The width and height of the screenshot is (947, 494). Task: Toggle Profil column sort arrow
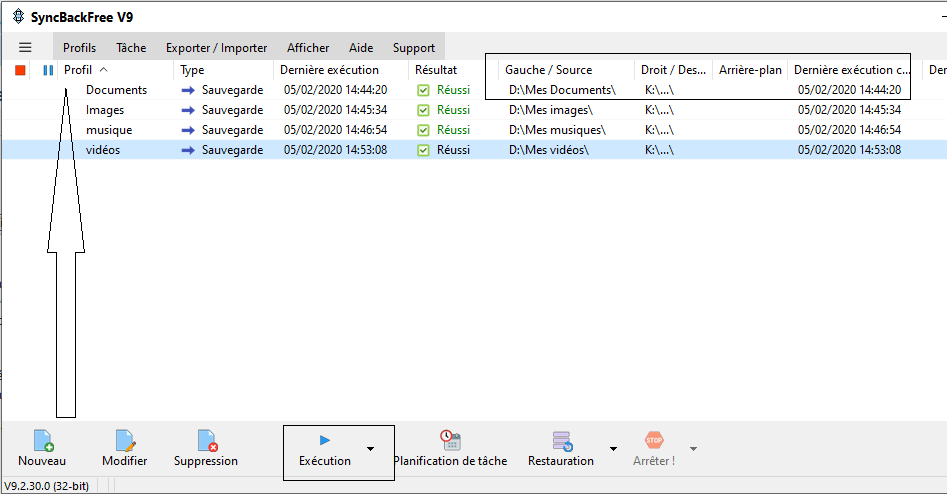point(103,69)
